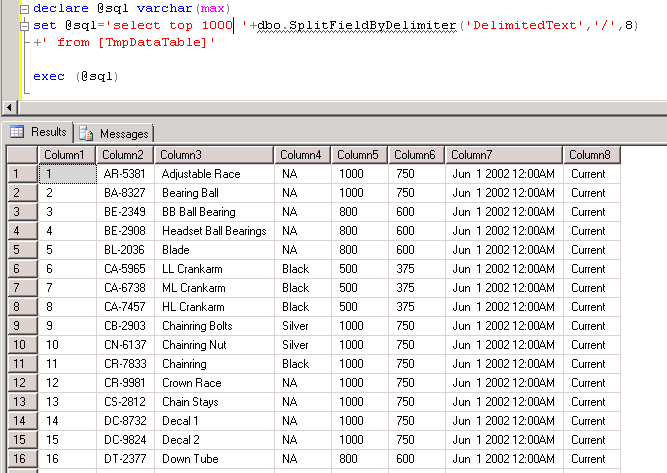Select the CB-2903 cell

click(x=125, y=326)
